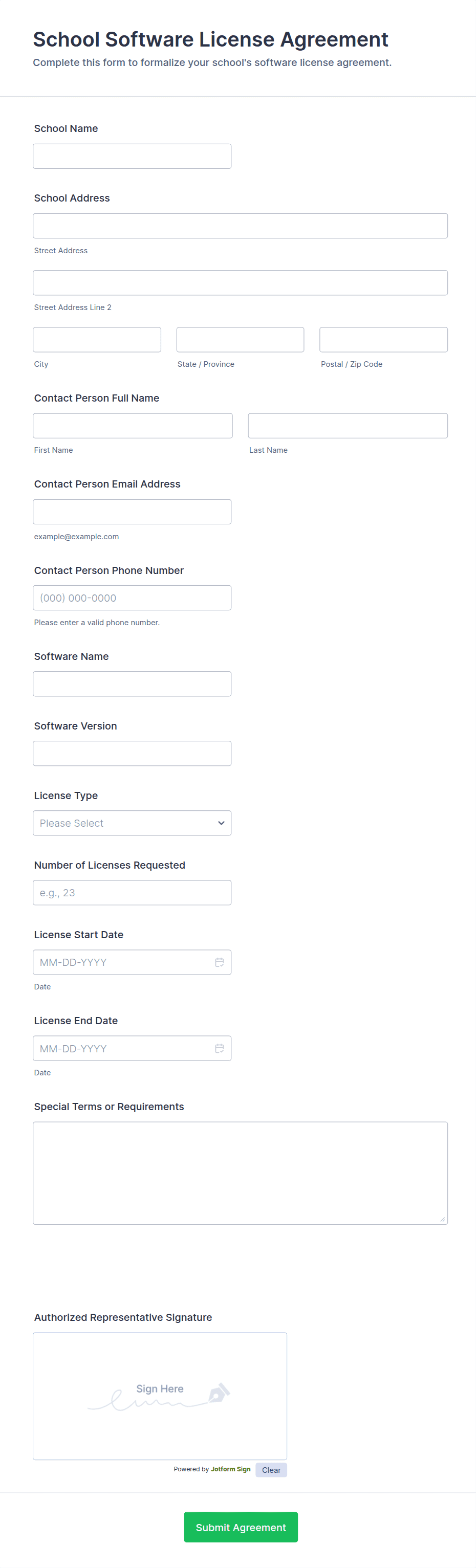Open the License Start Date calendar icon
476x1568 pixels.
[219, 962]
